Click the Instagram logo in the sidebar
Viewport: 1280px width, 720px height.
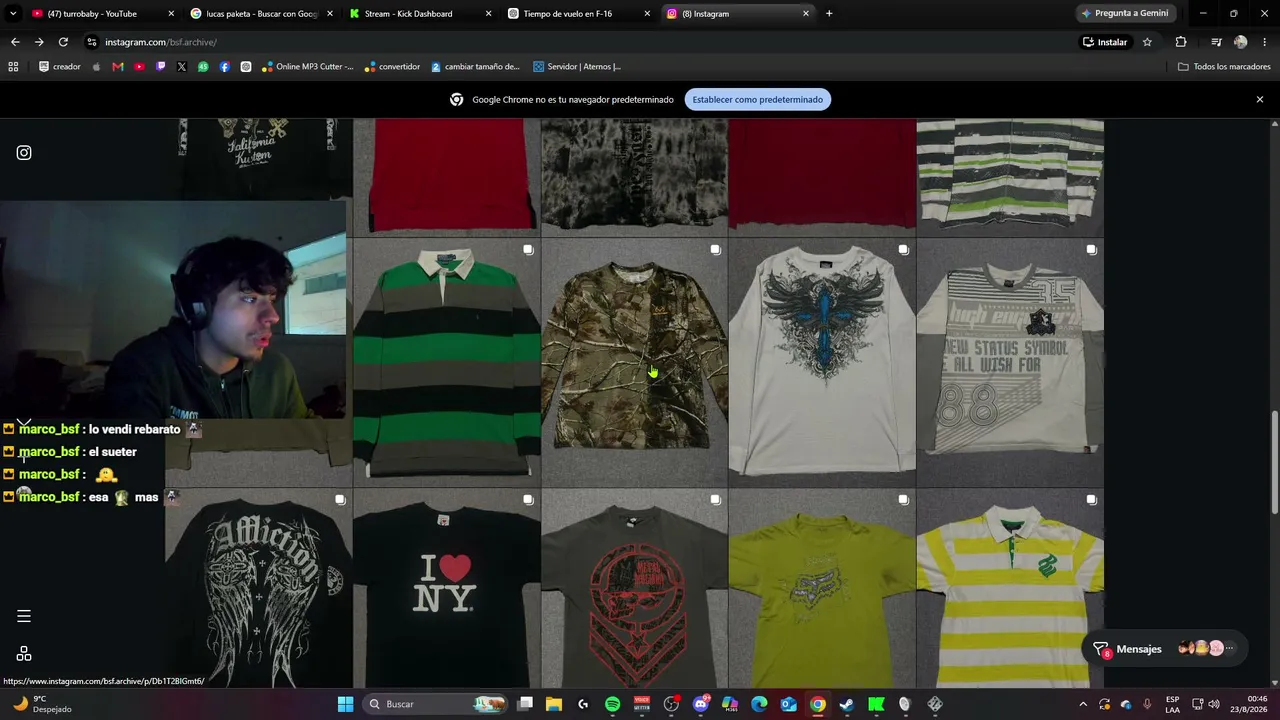[x=24, y=153]
